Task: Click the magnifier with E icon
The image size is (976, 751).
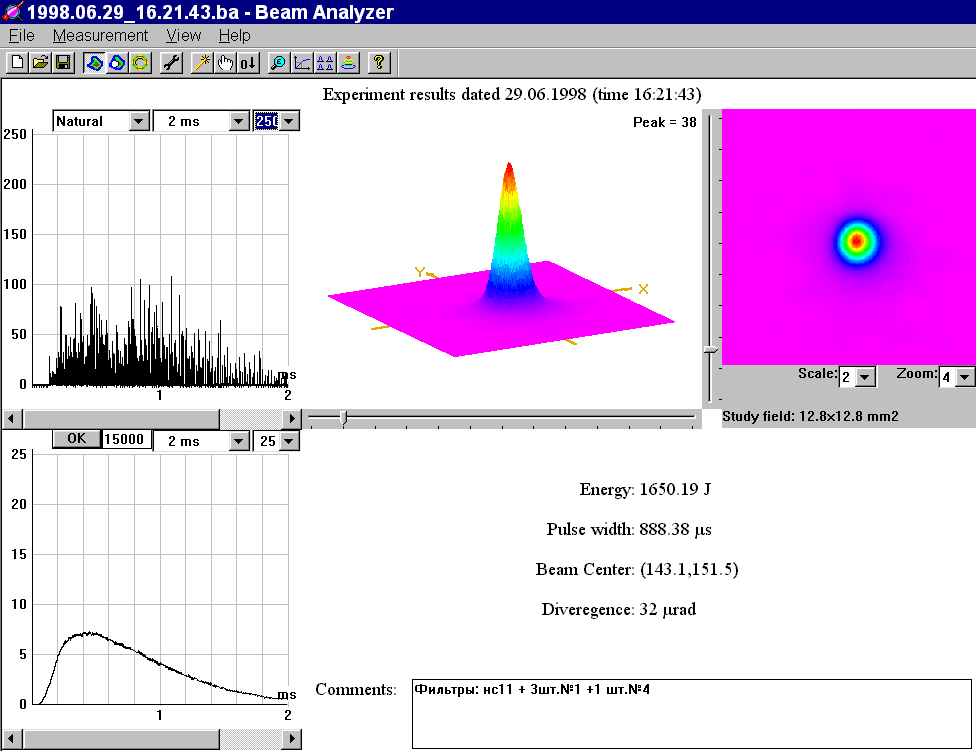Action: [x=279, y=62]
